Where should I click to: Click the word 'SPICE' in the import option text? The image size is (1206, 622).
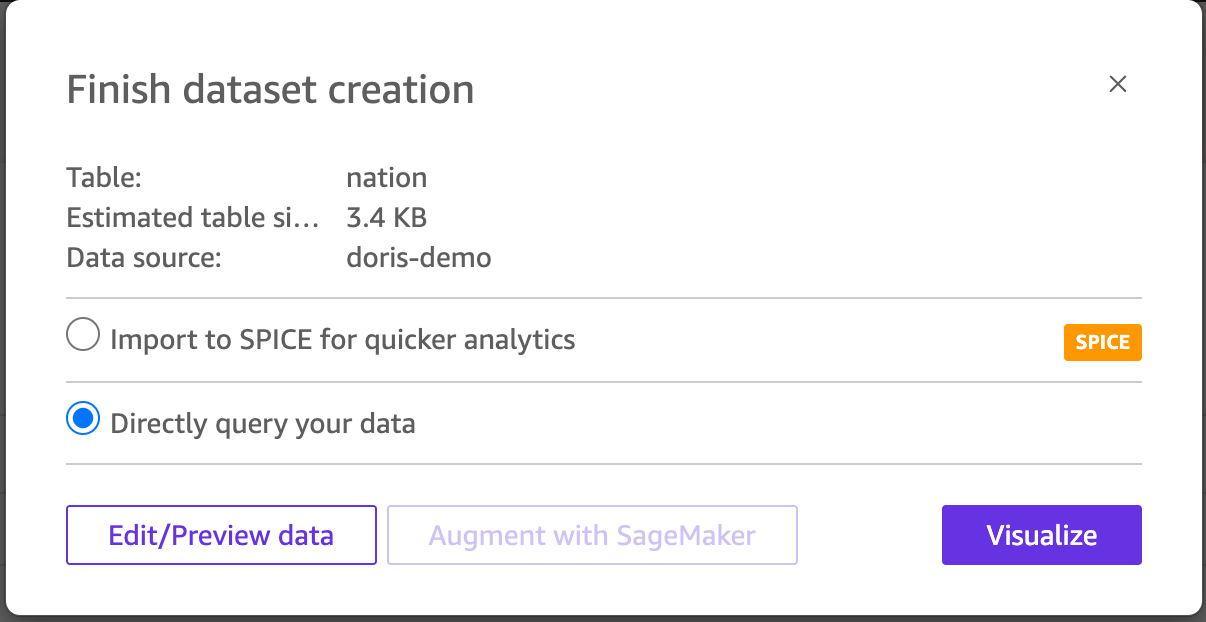point(276,340)
